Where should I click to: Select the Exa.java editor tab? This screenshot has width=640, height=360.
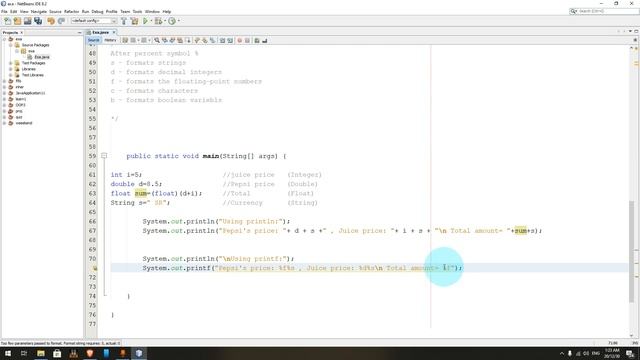[100, 32]
